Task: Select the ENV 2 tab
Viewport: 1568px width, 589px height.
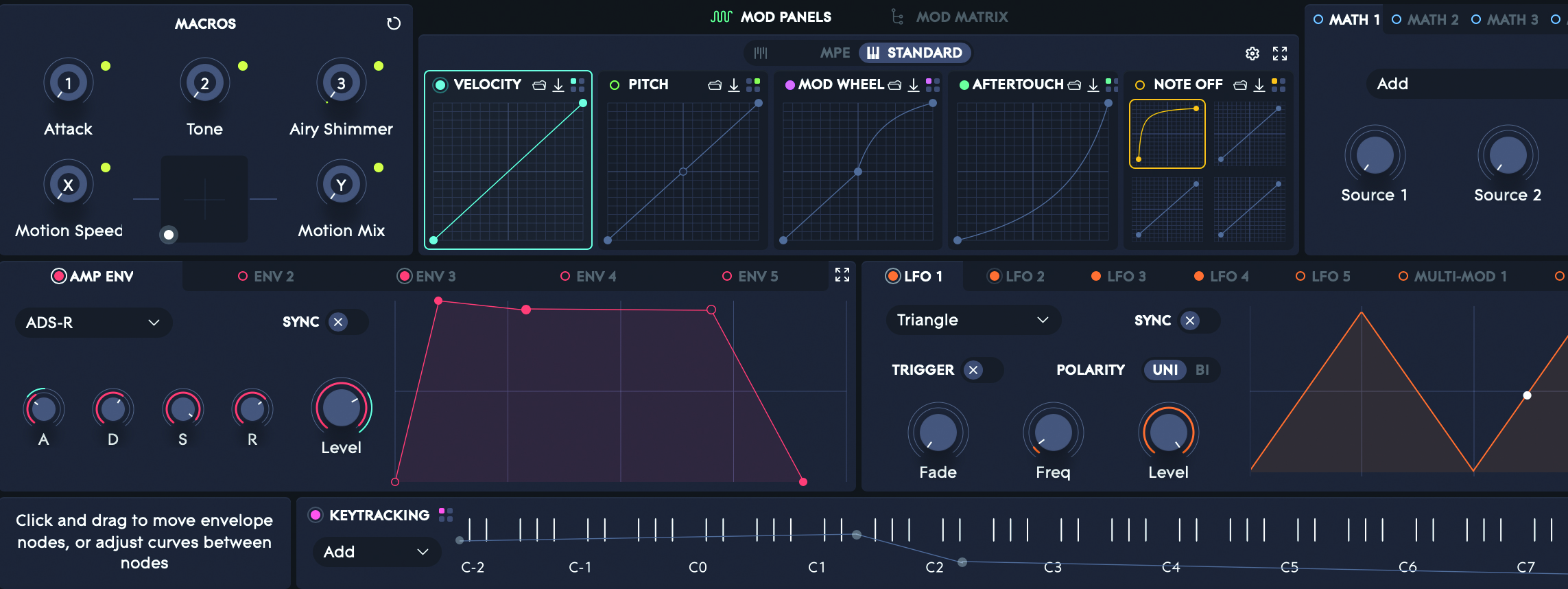Action: [x=266, y=276]
